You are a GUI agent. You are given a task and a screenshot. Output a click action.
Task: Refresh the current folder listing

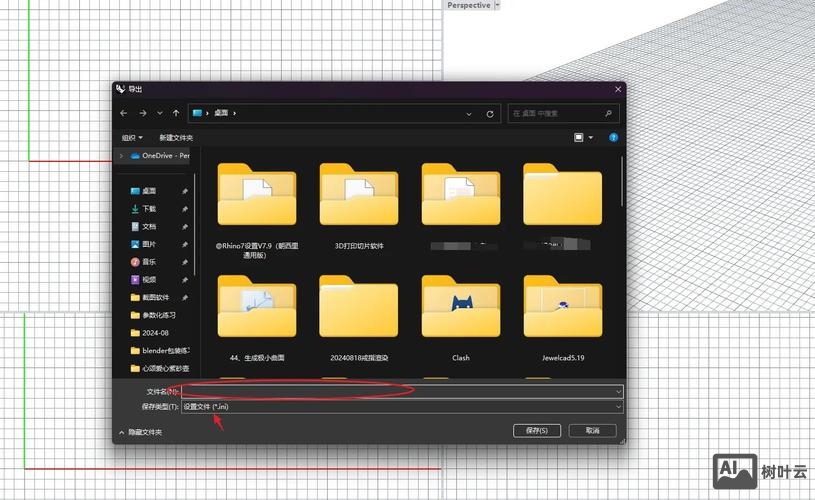pyautogui.click(x=490, y=114)
